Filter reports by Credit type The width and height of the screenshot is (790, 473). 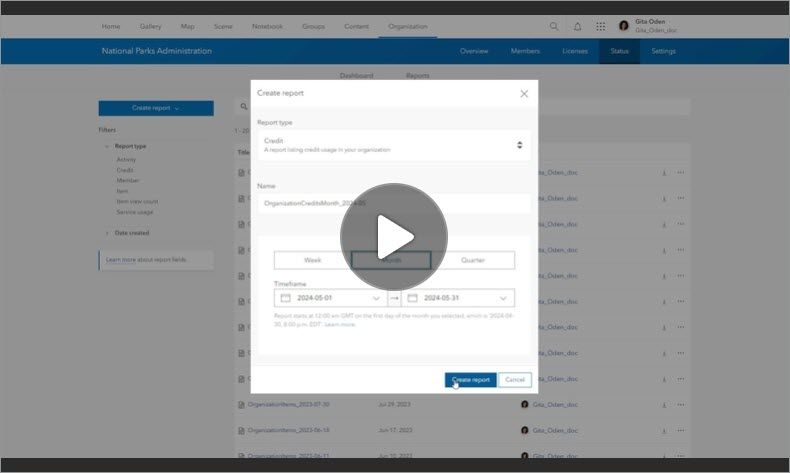(x=125, y=170)
